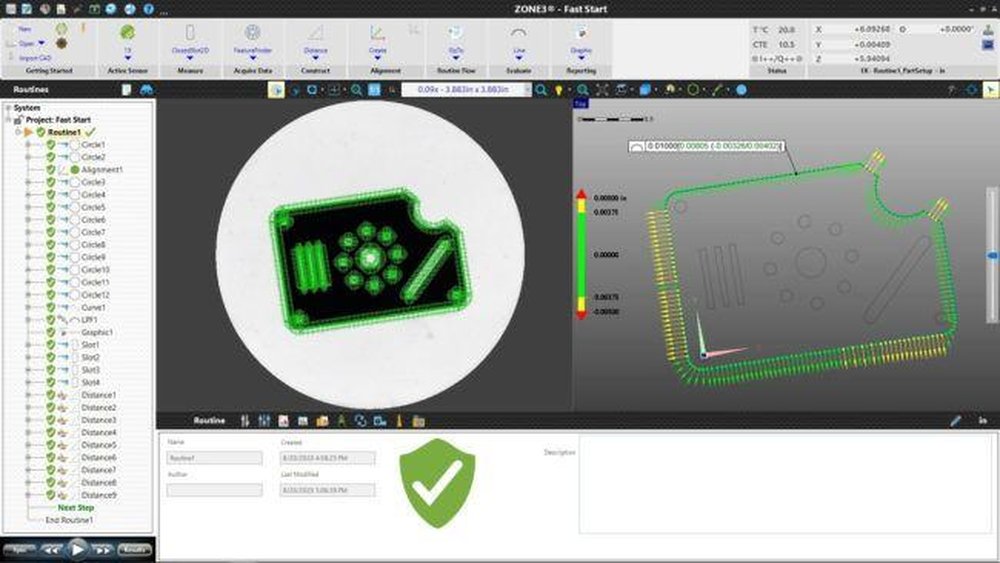Open the Active Sensor dropdown arrow

tap(128, 58)
